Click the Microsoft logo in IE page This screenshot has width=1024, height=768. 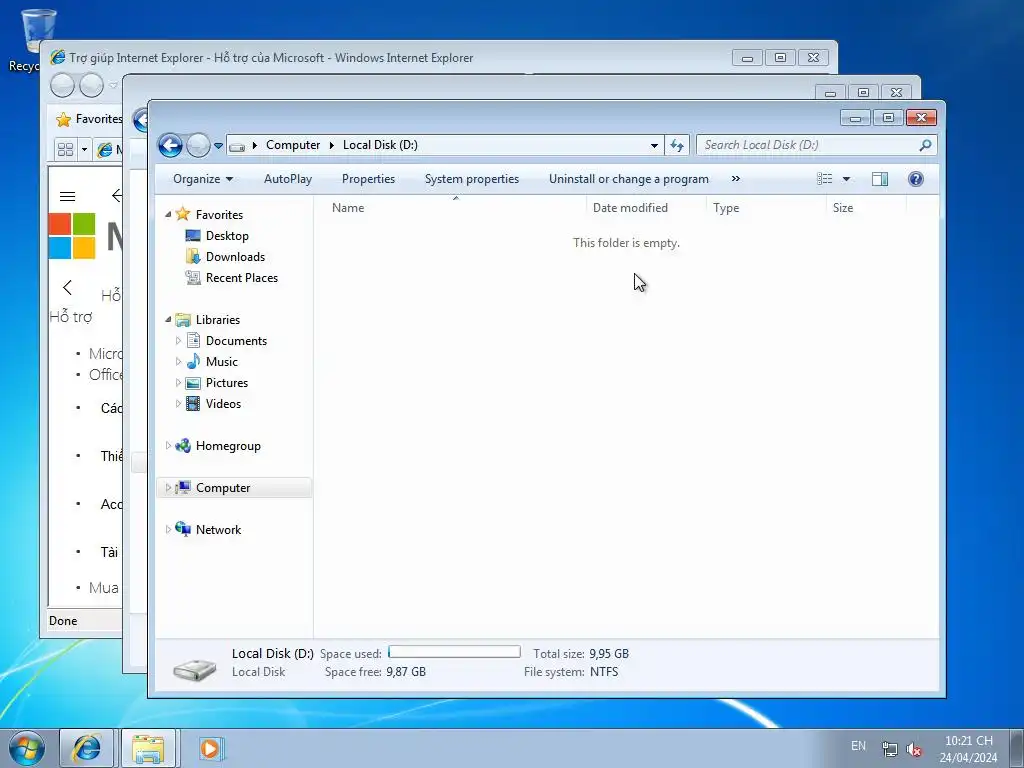(x=72, y=236)
